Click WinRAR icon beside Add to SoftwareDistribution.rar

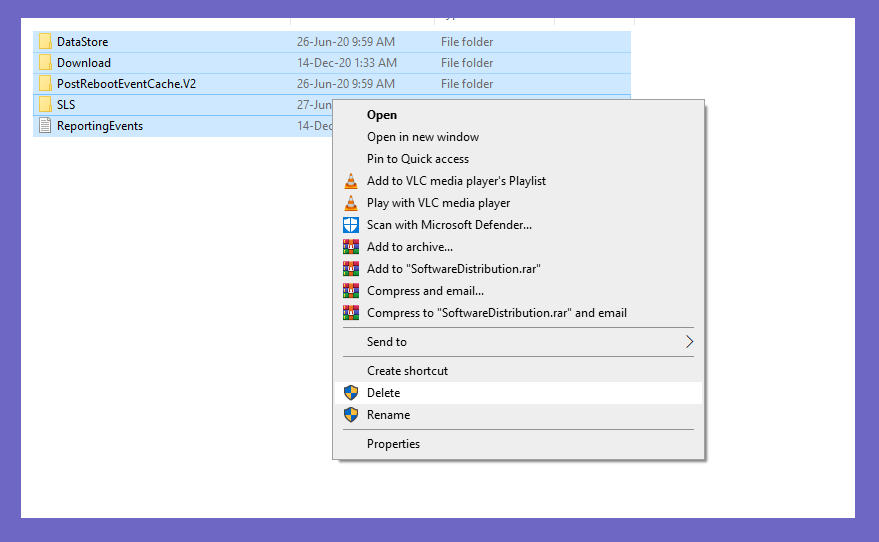click(351, 268)
